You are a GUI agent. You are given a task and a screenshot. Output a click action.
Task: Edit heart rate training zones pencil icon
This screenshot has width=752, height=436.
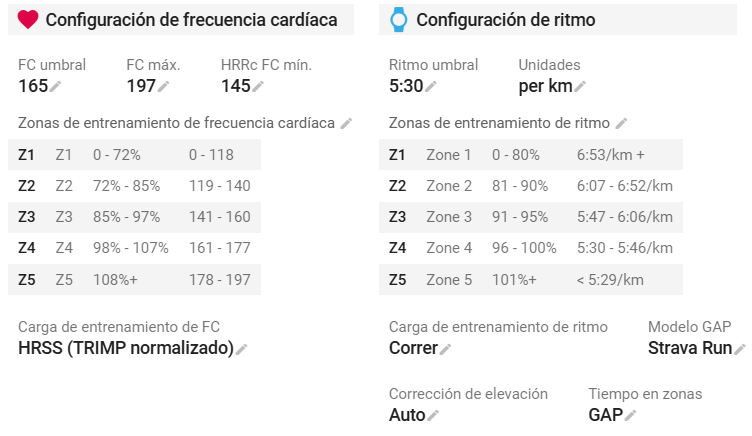(346, 124)
